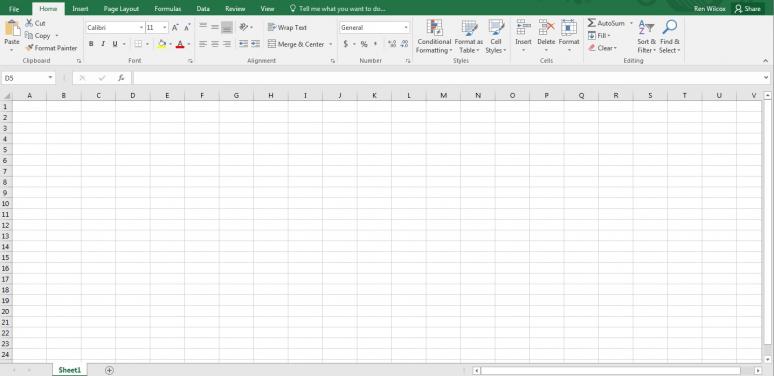Click Merge & Center button
This screenshot has height=376, width=774.
pos(296,44)
